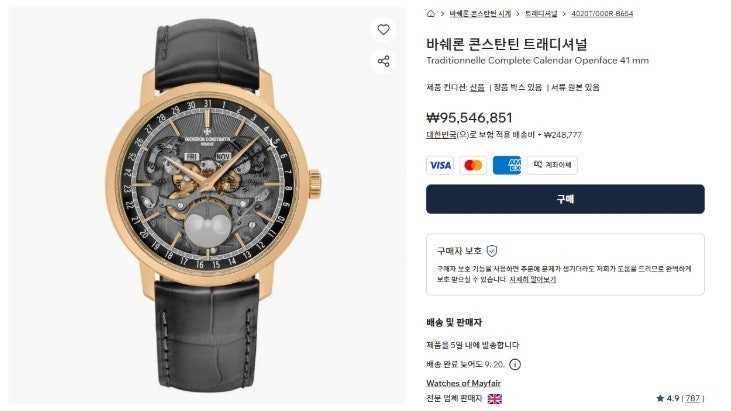Click the UK flag seller icon
731x411 pixels.
pos(495,399)
